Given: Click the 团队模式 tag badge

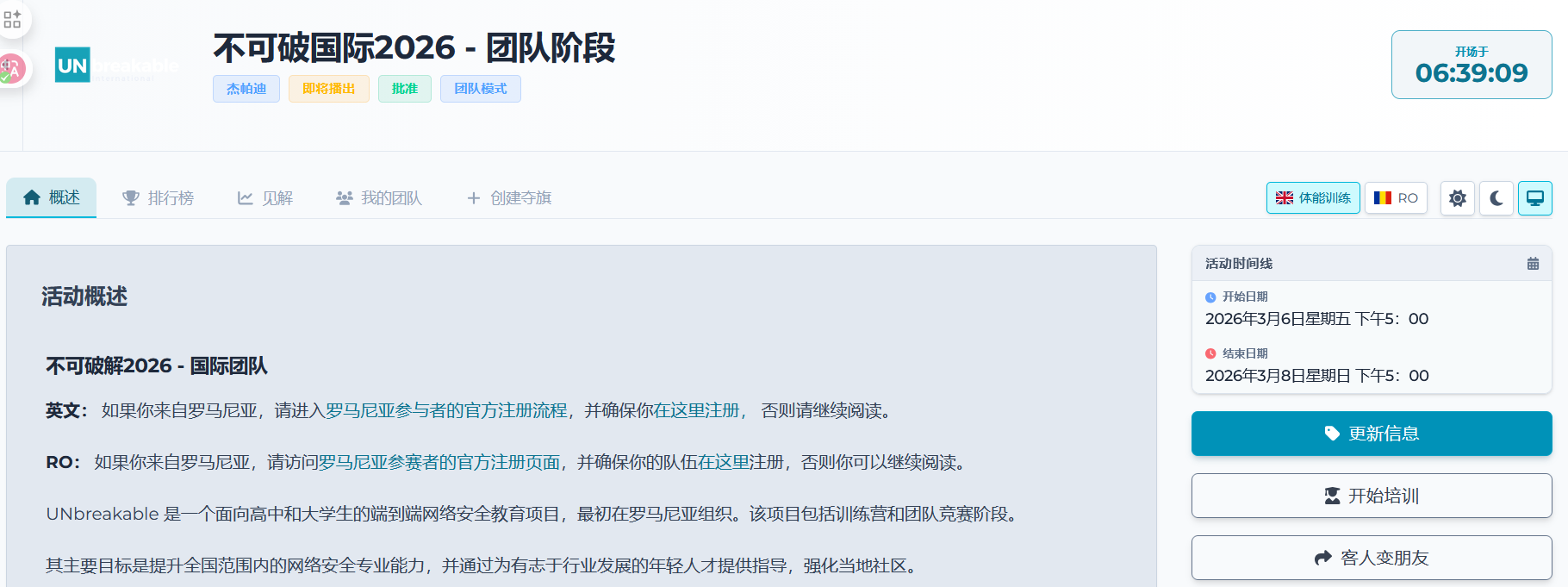Looking at the screenshot, I should point(480,89).
